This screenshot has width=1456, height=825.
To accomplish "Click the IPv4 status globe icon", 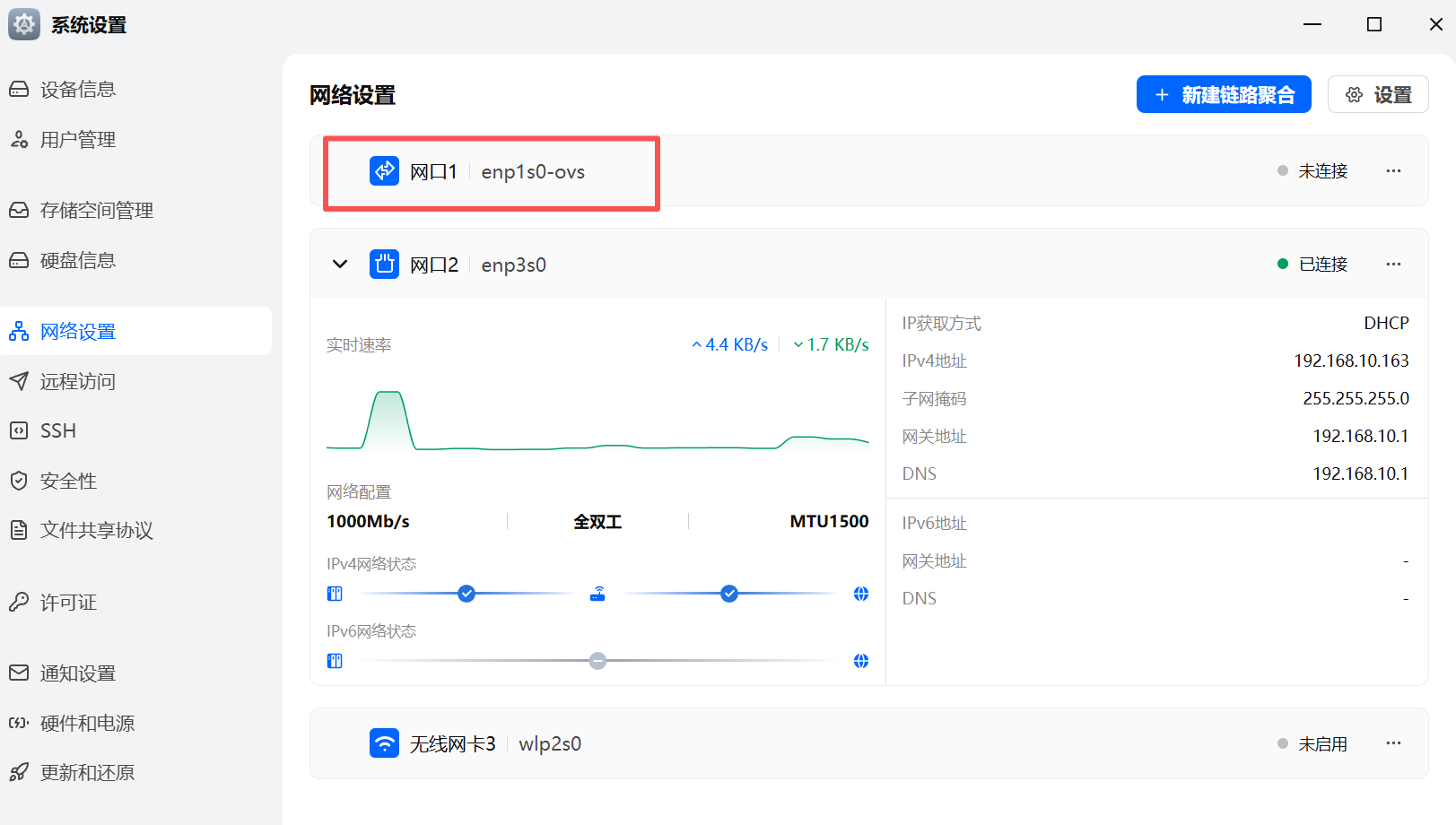I will point(861,594).
